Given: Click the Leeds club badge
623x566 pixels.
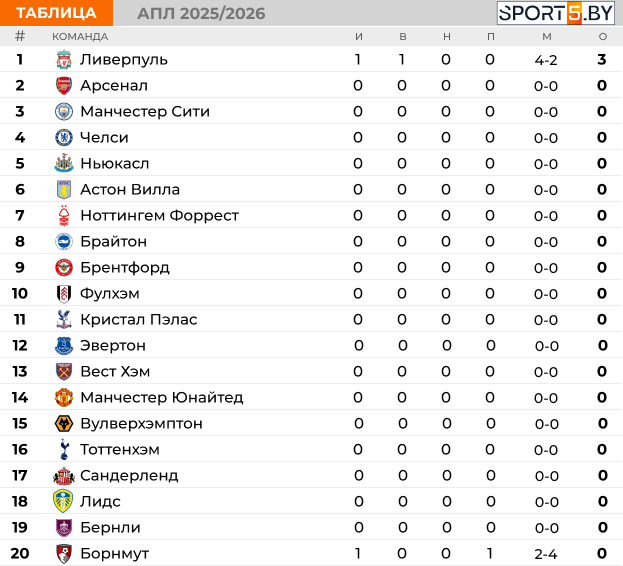Looking at the screenshot, I should coord(63,501).
